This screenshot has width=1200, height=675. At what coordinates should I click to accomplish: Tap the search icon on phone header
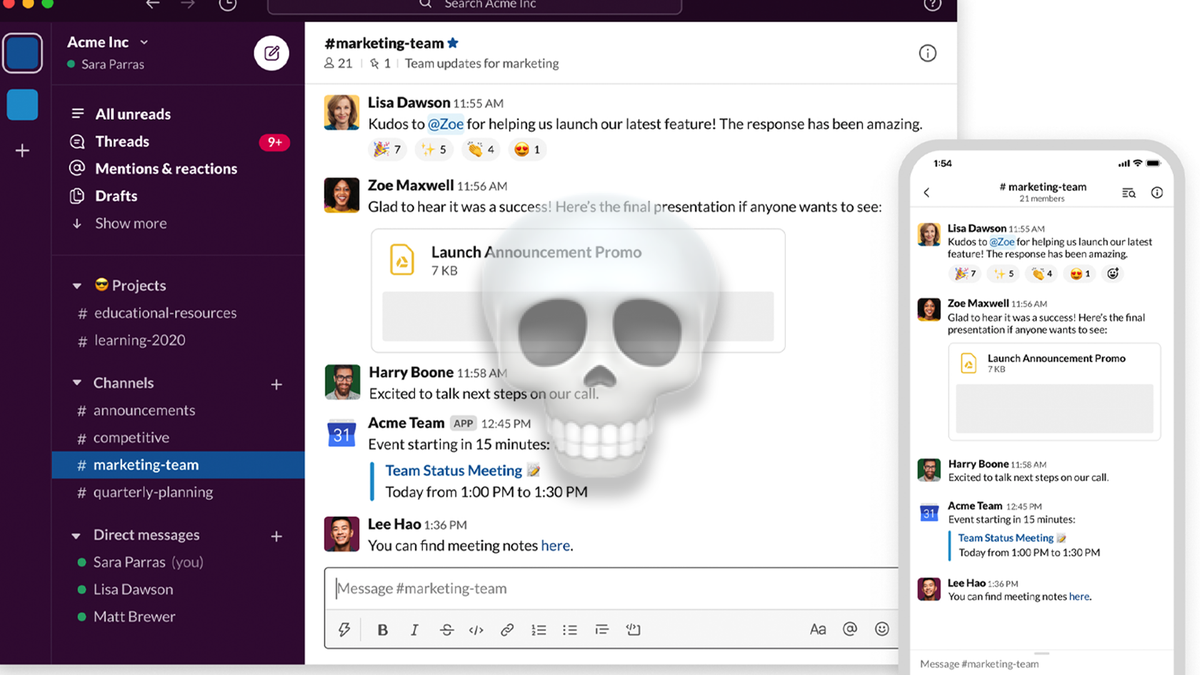point(1129,193)
